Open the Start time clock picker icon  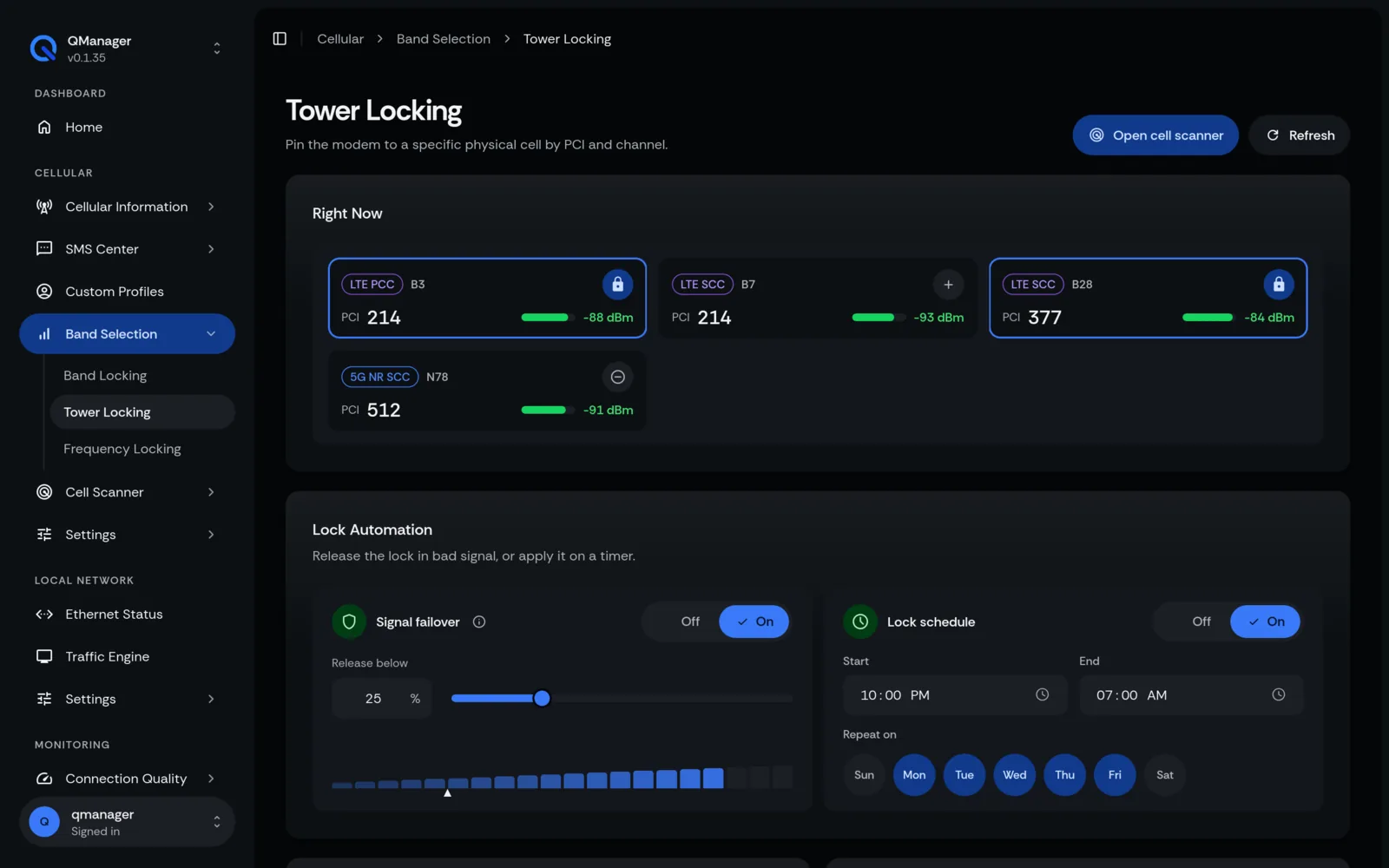(x=1042, y=694)
